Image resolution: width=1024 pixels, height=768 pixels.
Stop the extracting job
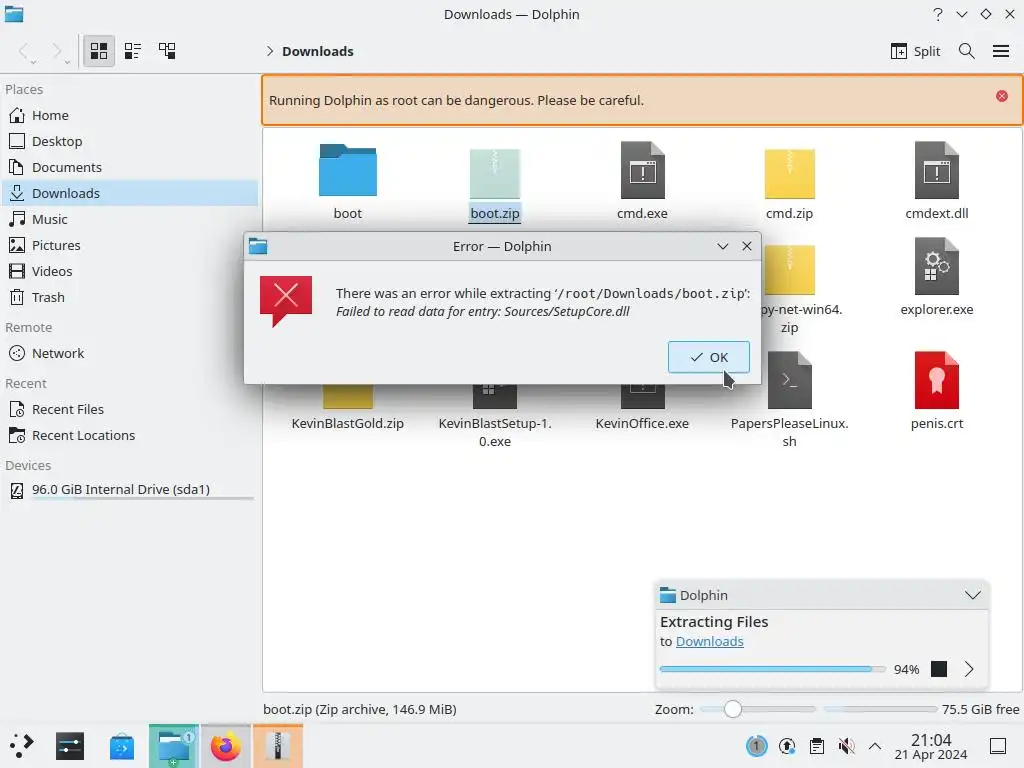(938, 669)
